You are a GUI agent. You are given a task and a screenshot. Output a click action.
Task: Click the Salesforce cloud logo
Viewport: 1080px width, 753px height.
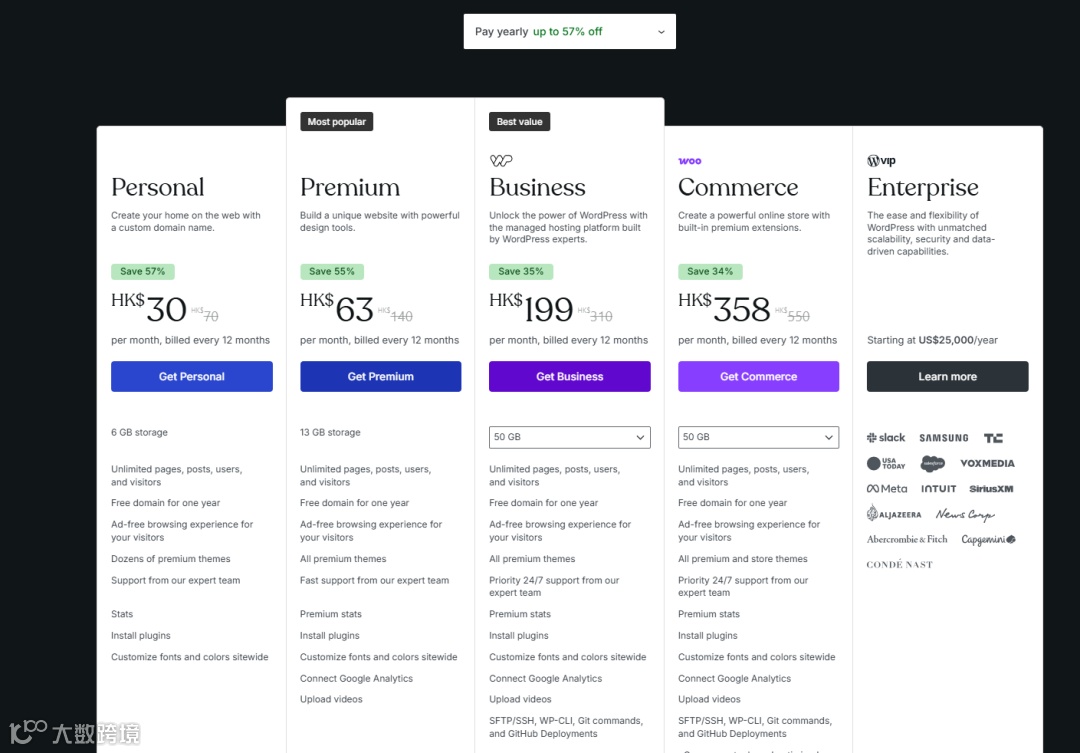coord(933,464)
